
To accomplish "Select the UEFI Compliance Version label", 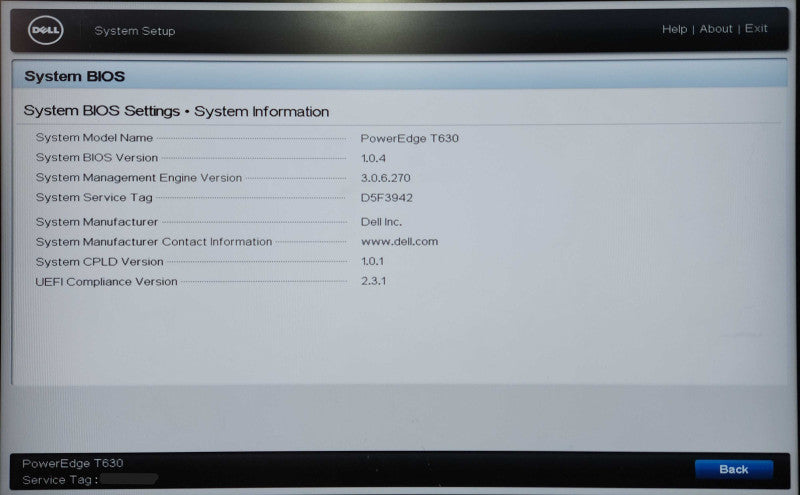I will (x=106, y=282).
